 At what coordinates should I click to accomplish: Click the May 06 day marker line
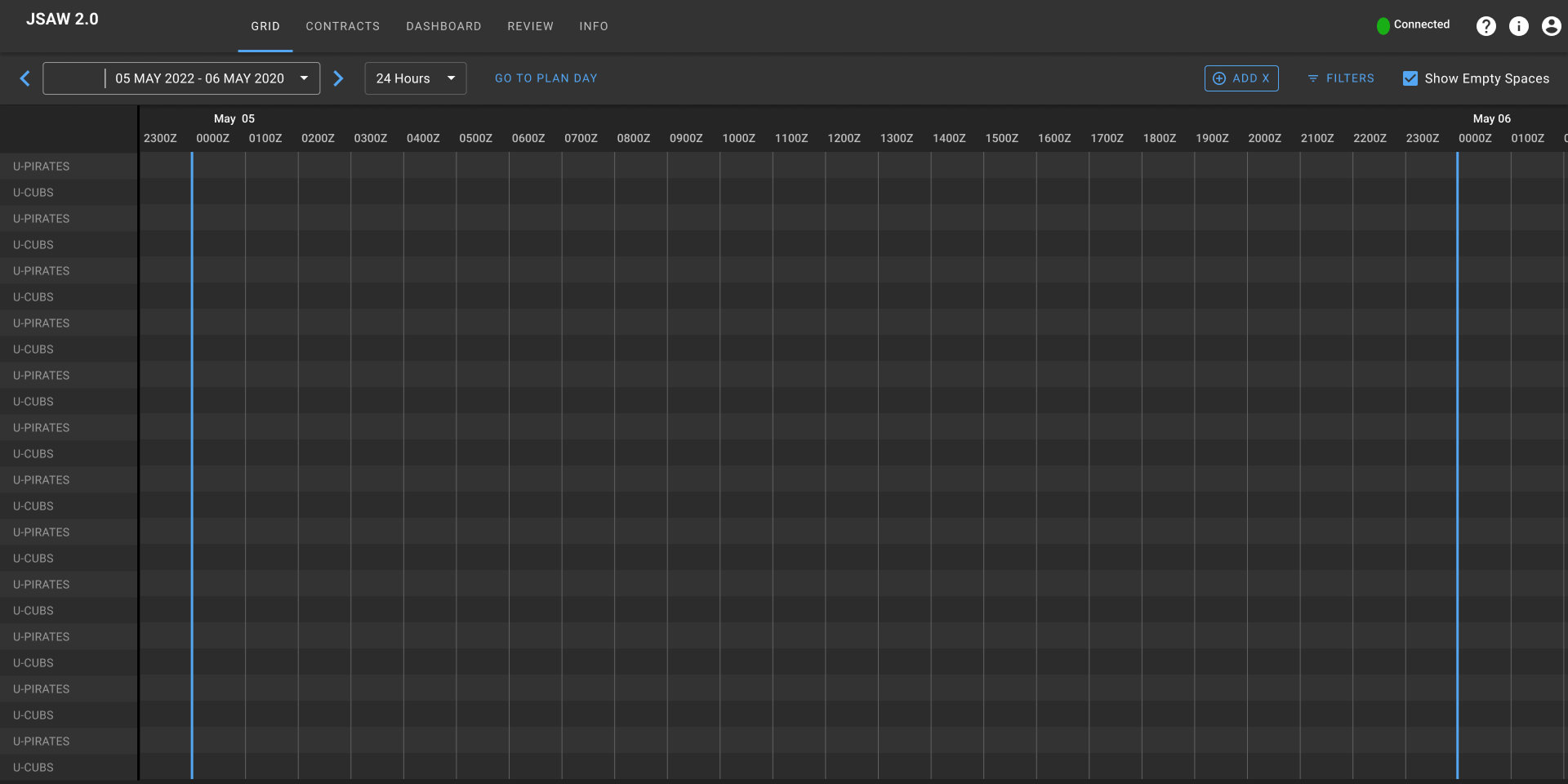1457,465
